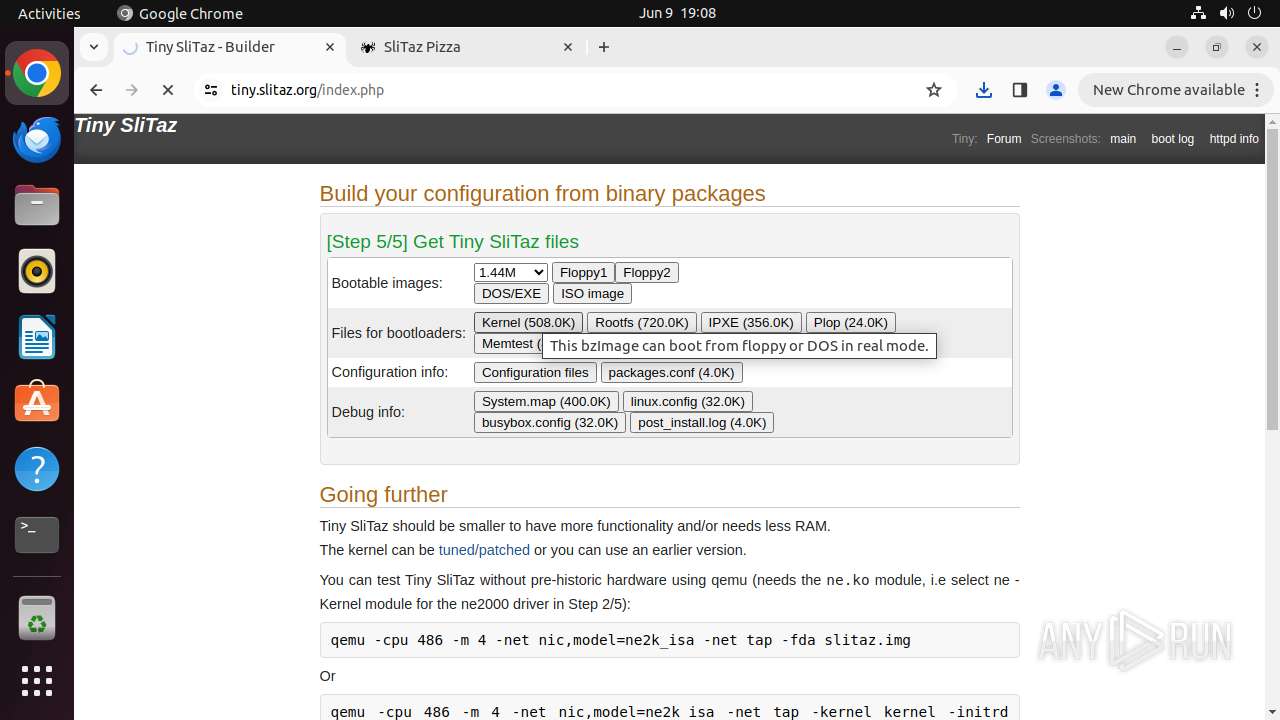Open Ubuntu Software store icon
This screenshot has height=720, width=1280.
[x=37, y=403]
